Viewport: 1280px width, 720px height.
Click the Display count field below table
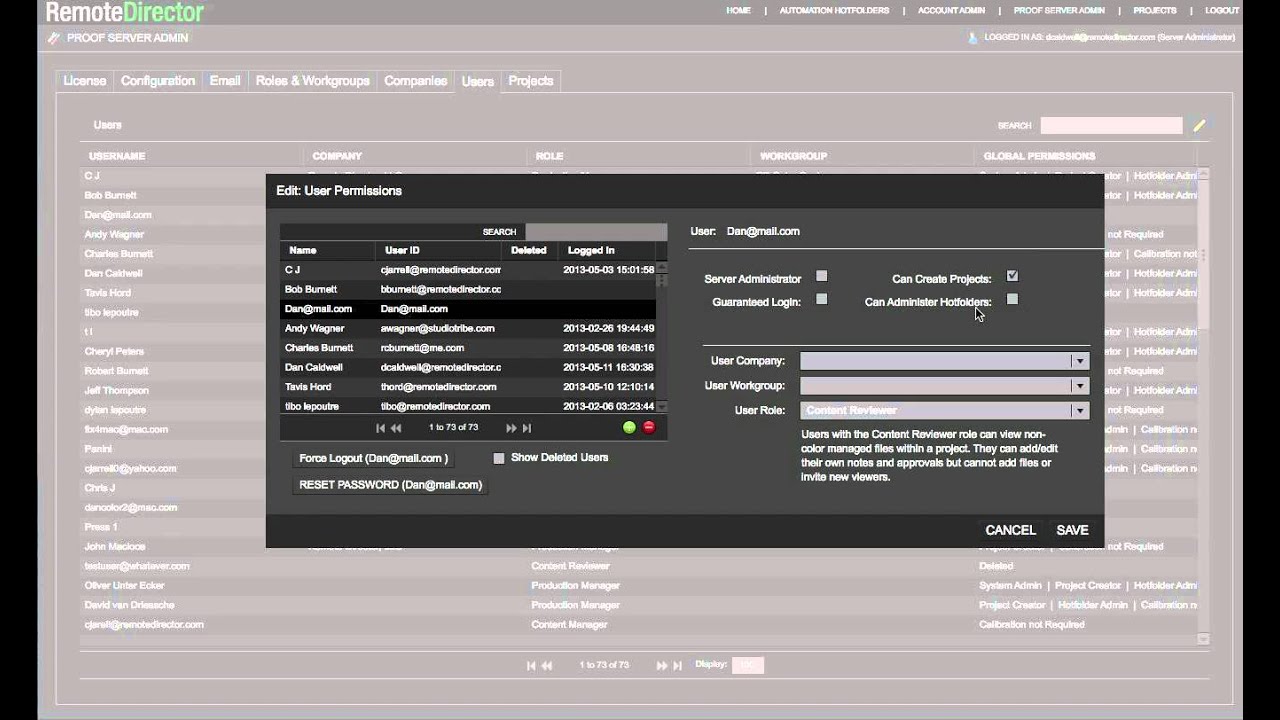click(747, 665)
